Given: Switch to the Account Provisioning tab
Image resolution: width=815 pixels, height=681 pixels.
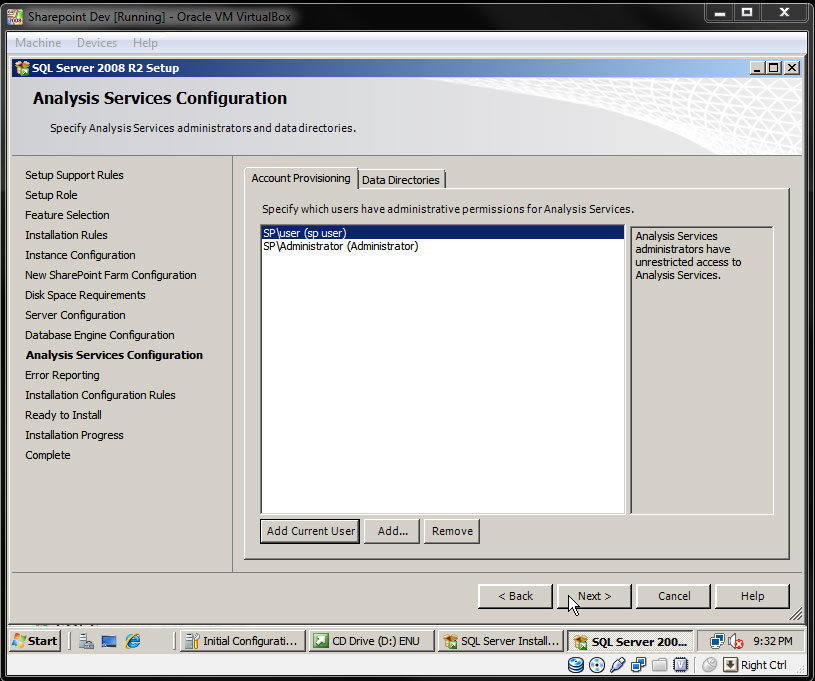Looking at the screenshot, I should tap(301, 178).
